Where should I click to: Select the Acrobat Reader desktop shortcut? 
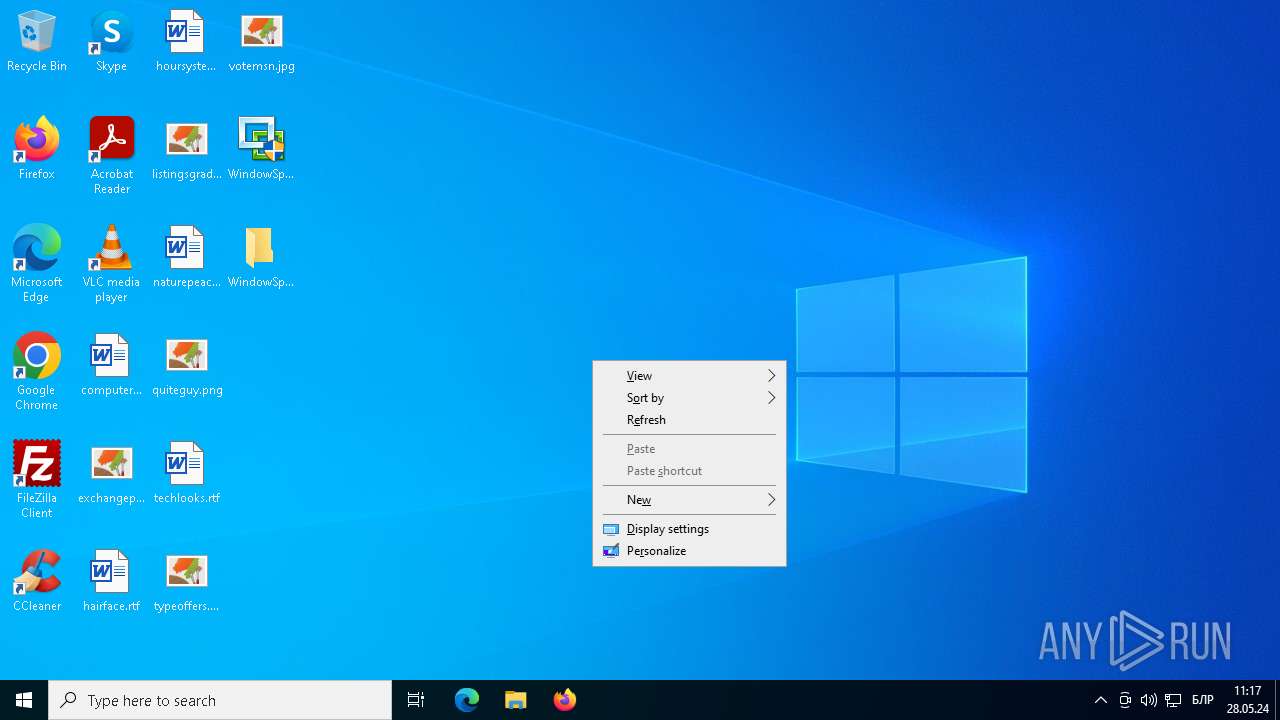point(111,156)
